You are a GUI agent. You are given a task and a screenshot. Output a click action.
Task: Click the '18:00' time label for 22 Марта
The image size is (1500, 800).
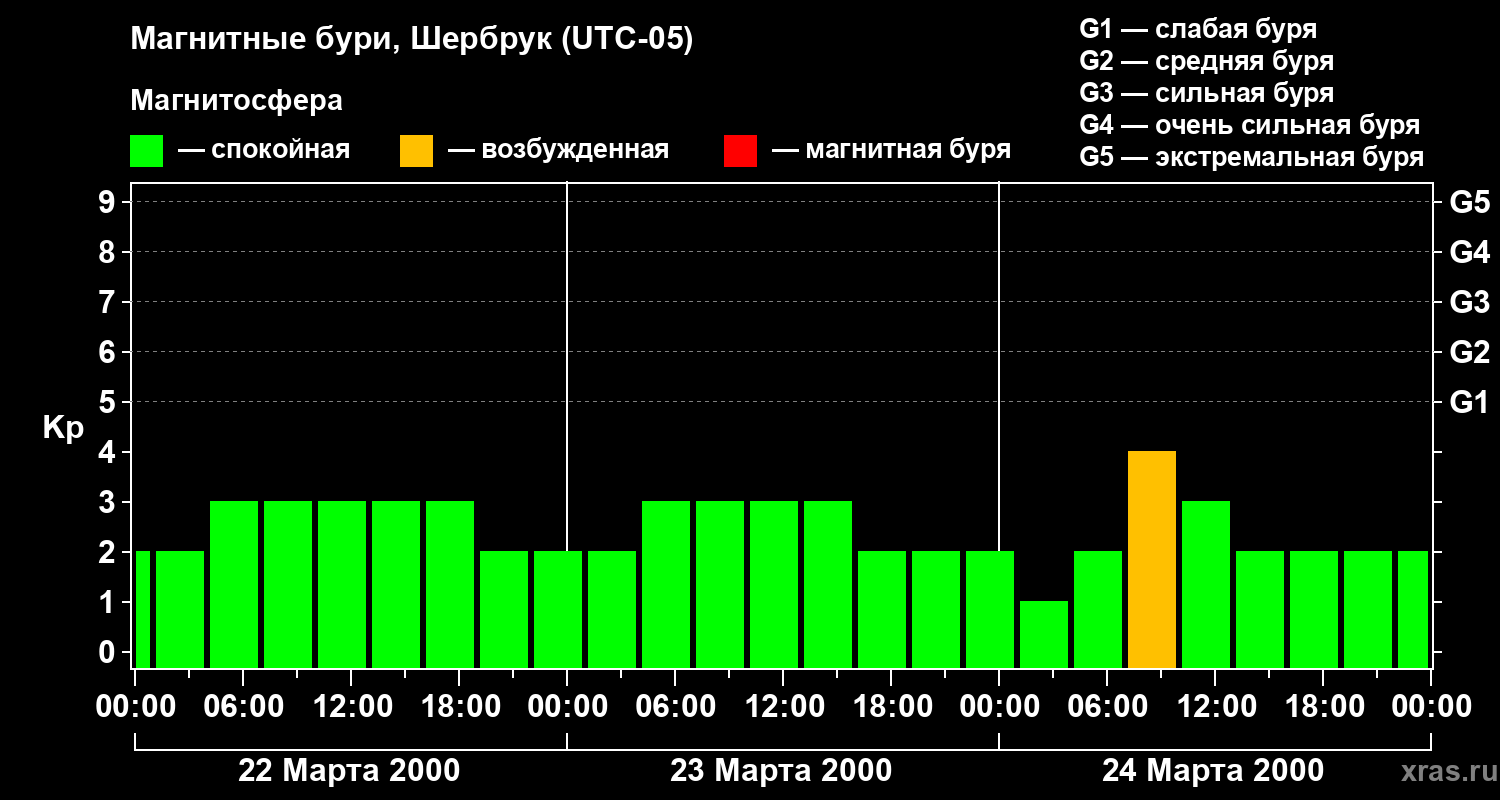point(460,707)
